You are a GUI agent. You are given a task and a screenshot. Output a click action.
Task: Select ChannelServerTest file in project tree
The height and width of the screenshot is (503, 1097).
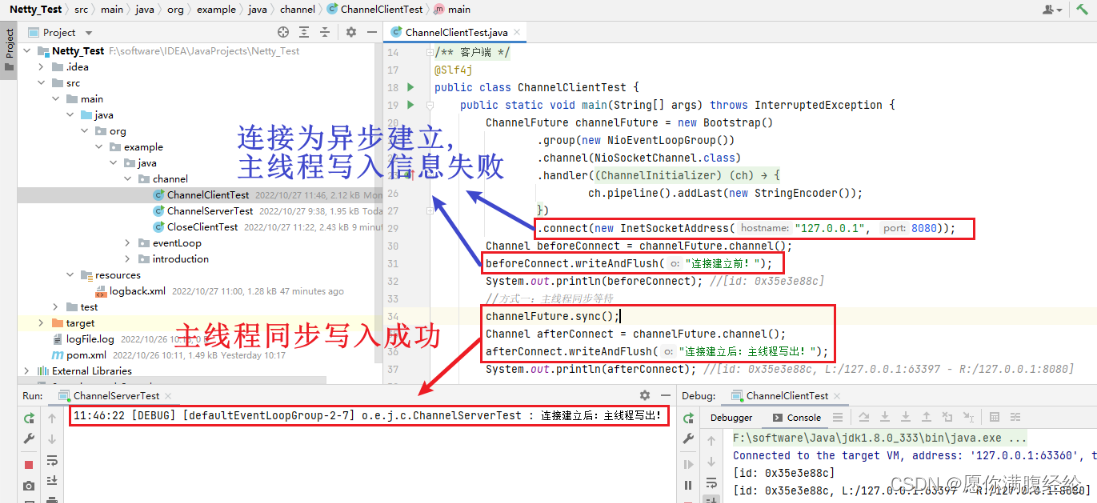210,211
